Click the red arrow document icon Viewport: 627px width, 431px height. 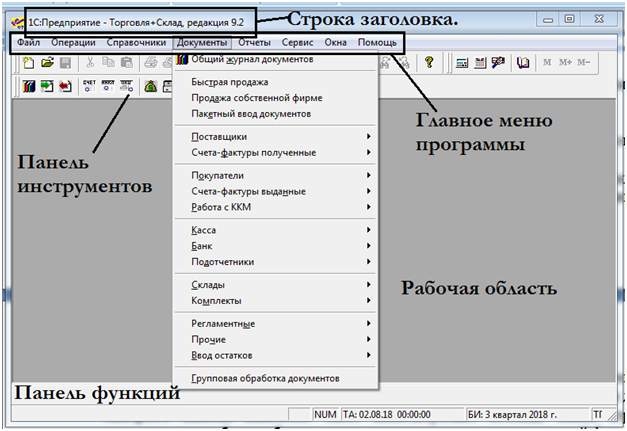pos(65,86)
